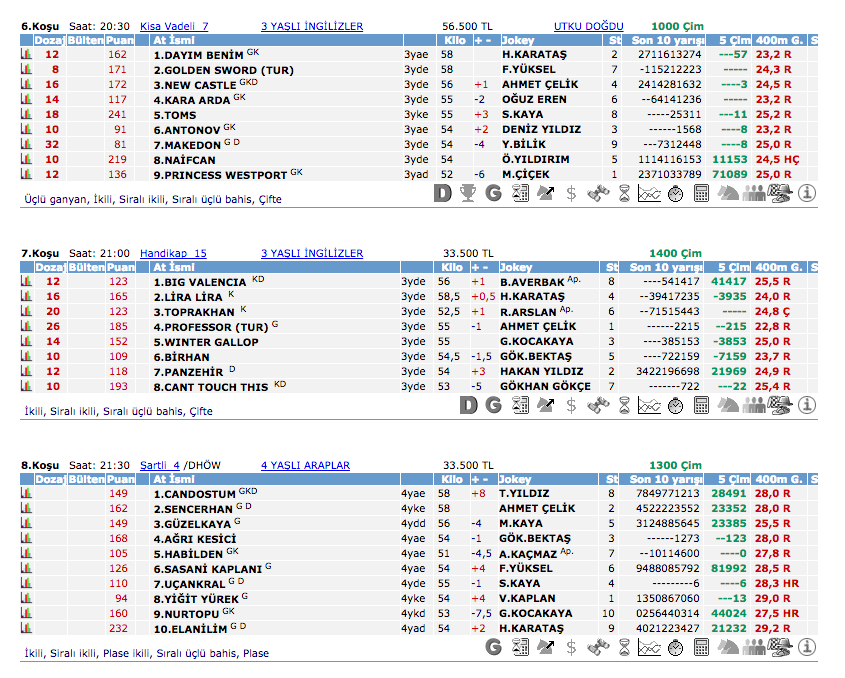Click the dollar sign icon for race 6
Viewport: 845px width, 678px height.
(571, 194)
